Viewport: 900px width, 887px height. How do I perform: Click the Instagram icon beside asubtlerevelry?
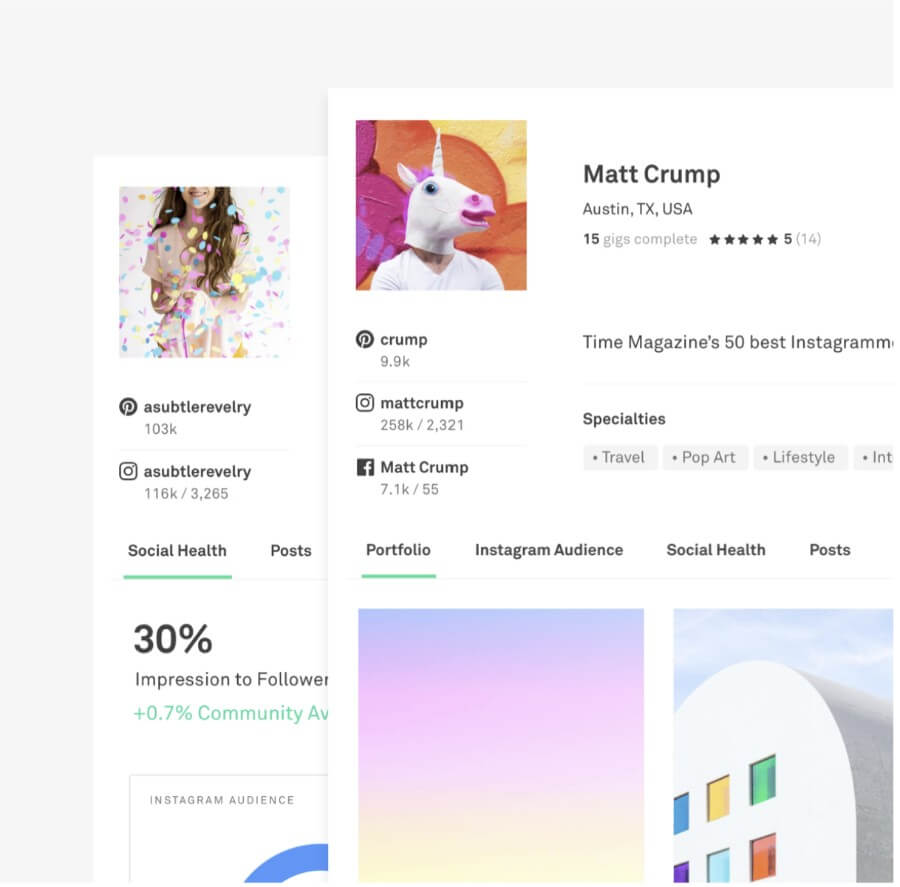(x=128, y=471)
